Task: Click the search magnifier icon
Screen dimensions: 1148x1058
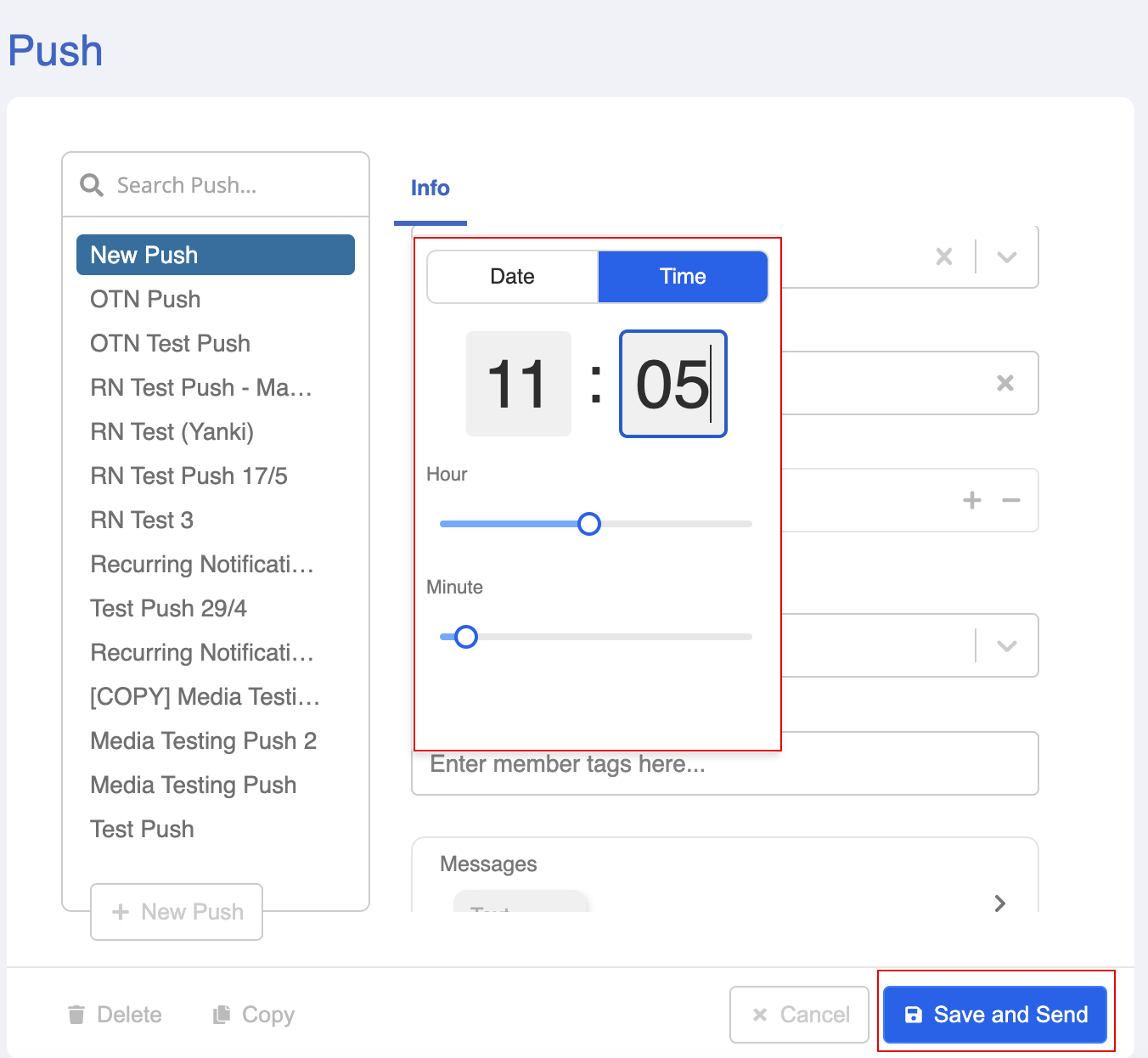Action: 91,185
